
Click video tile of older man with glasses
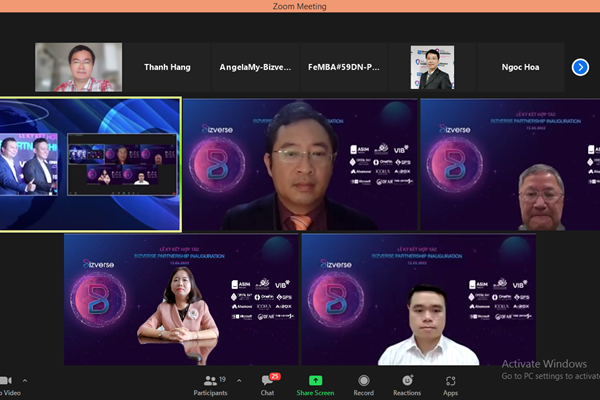point(510,164)
